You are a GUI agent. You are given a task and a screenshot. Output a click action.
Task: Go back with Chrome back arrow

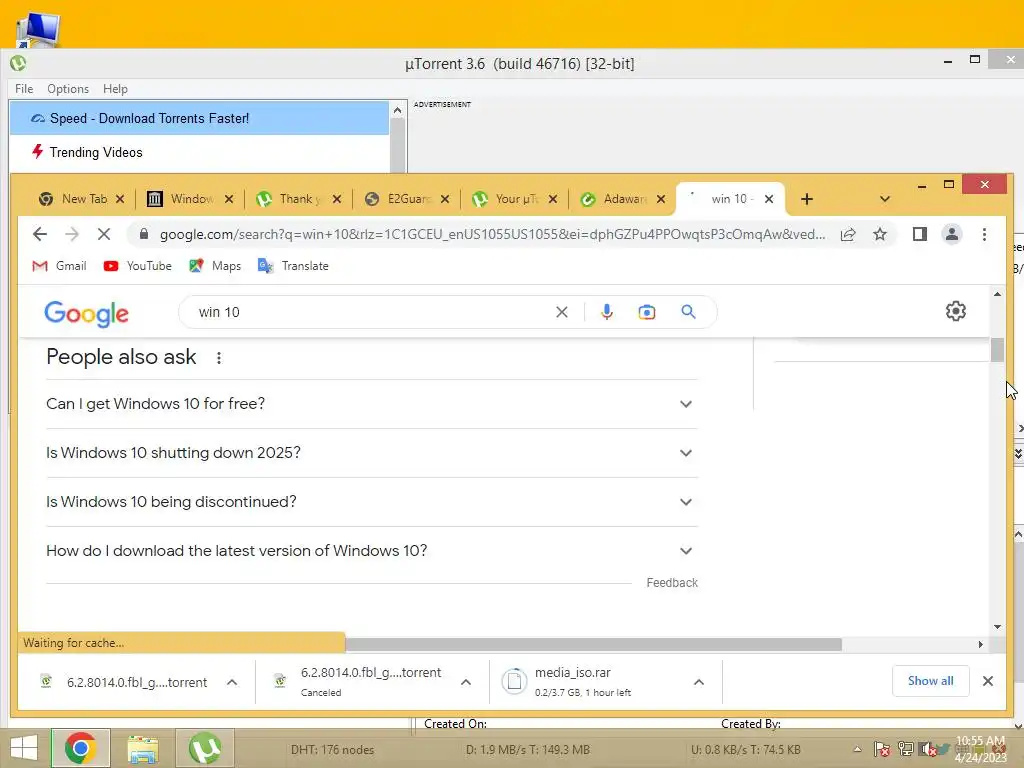click(40, 234)
